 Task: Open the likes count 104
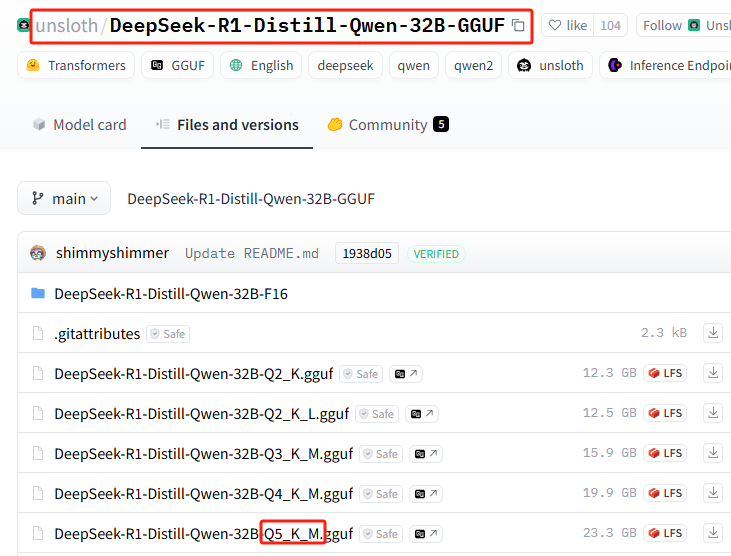point(610,25)
